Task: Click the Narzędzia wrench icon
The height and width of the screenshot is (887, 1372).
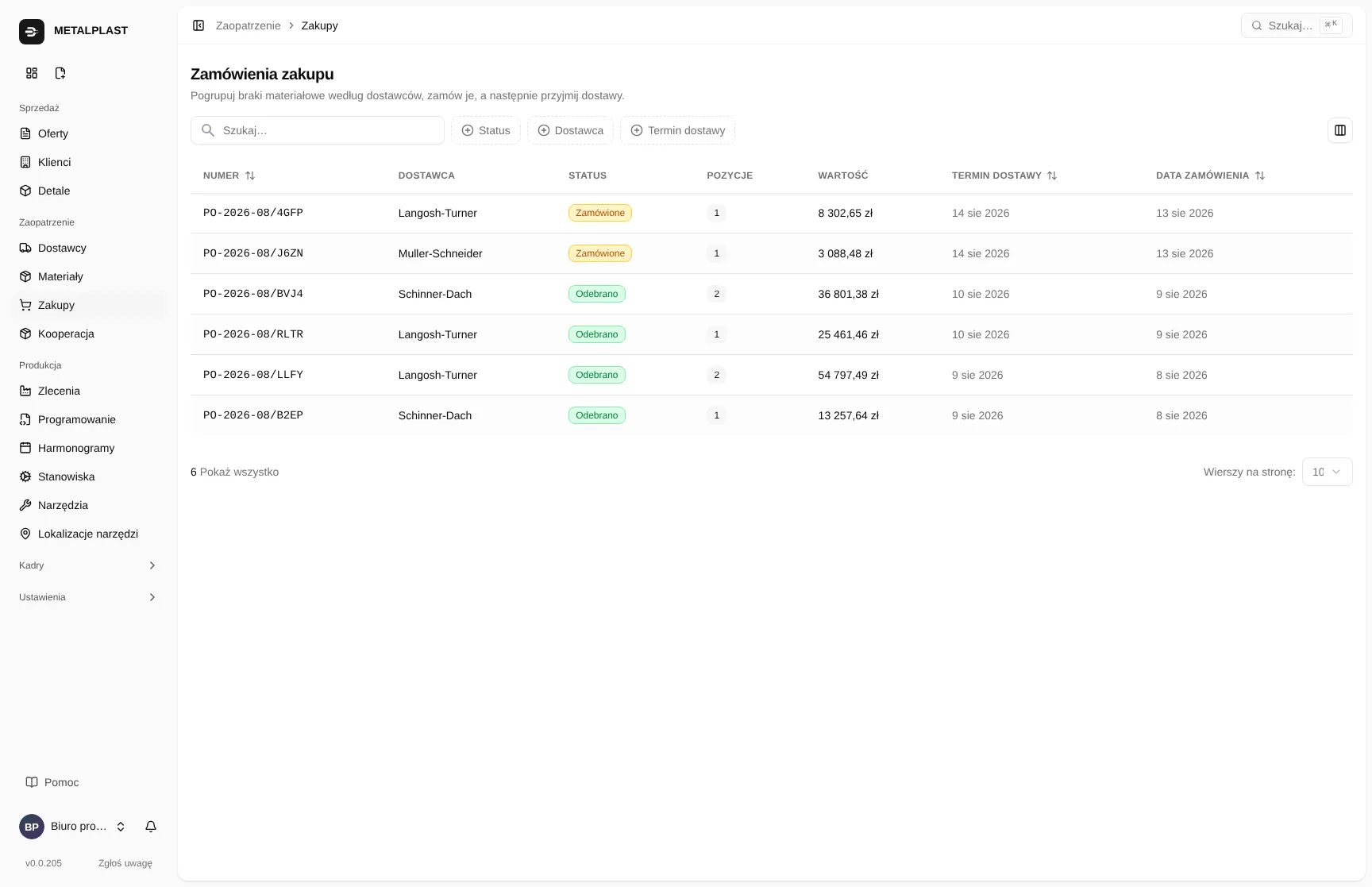Action: 25,505
